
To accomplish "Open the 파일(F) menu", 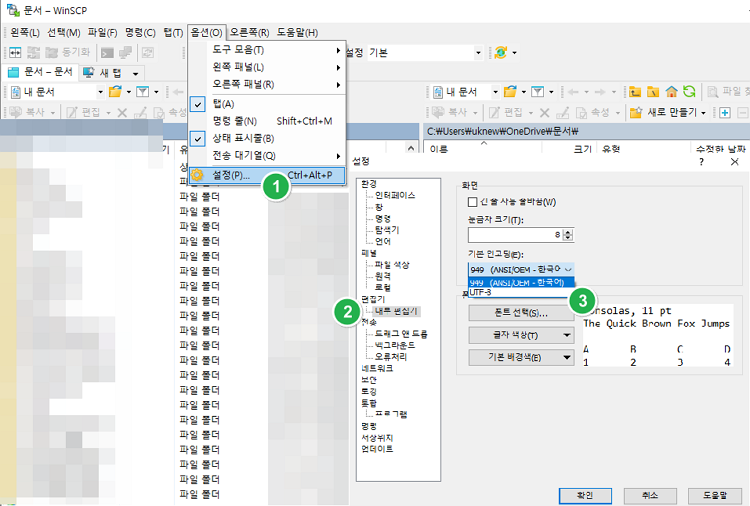I will pos(102,33).
